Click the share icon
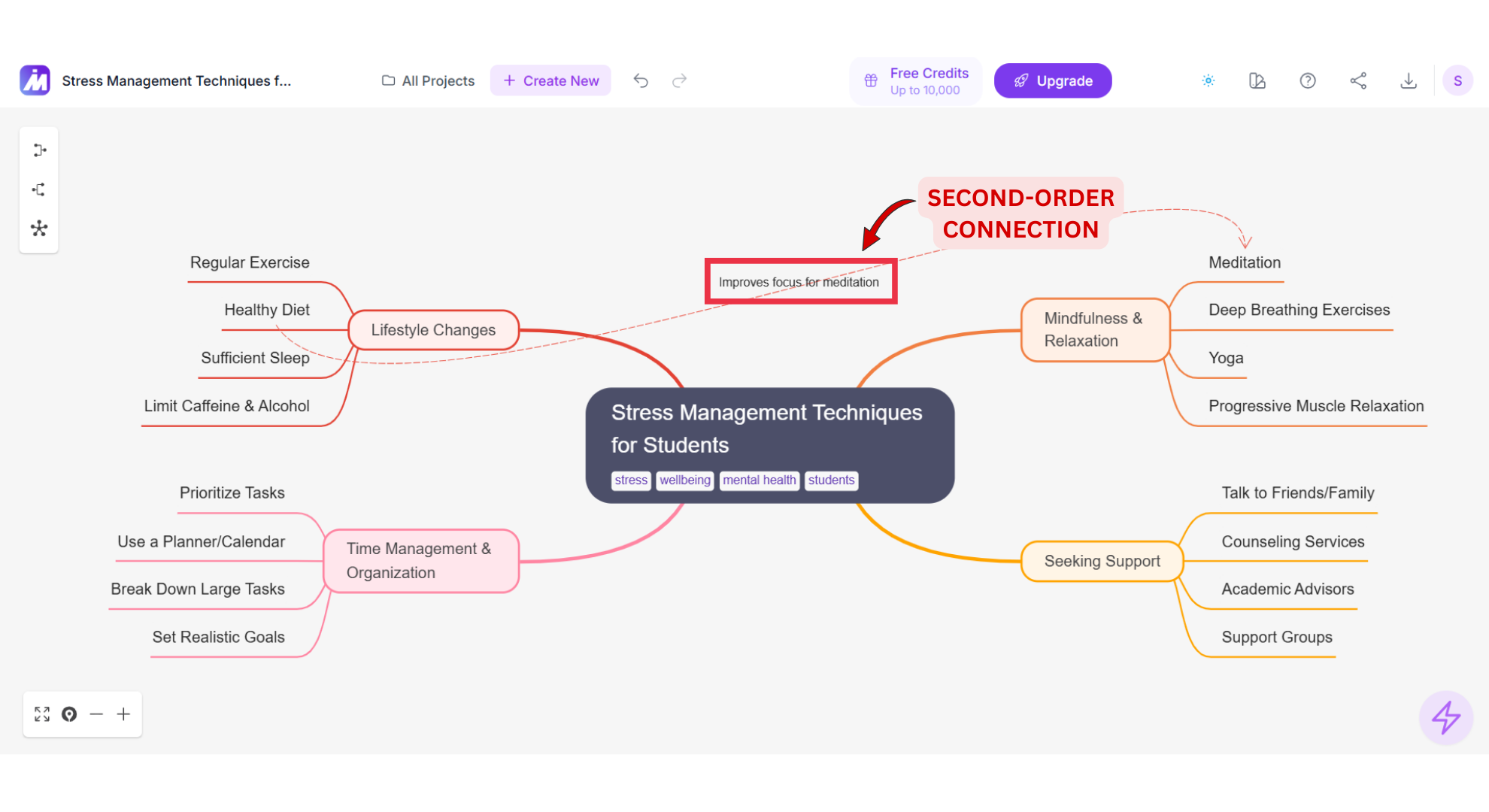The height and width of the screenshot is (812, 1489). click(x=1359, y=80)
